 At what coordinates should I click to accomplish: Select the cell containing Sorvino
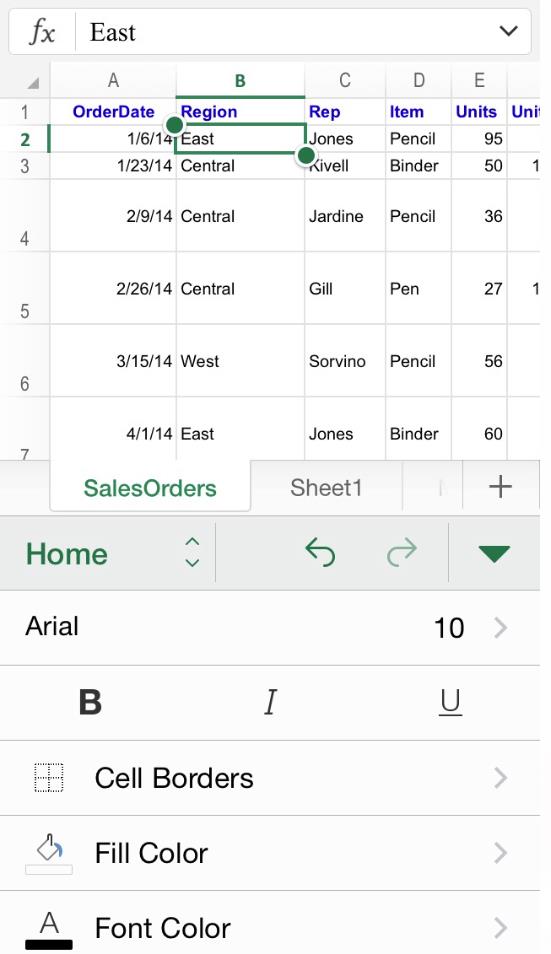click(345, 361)
